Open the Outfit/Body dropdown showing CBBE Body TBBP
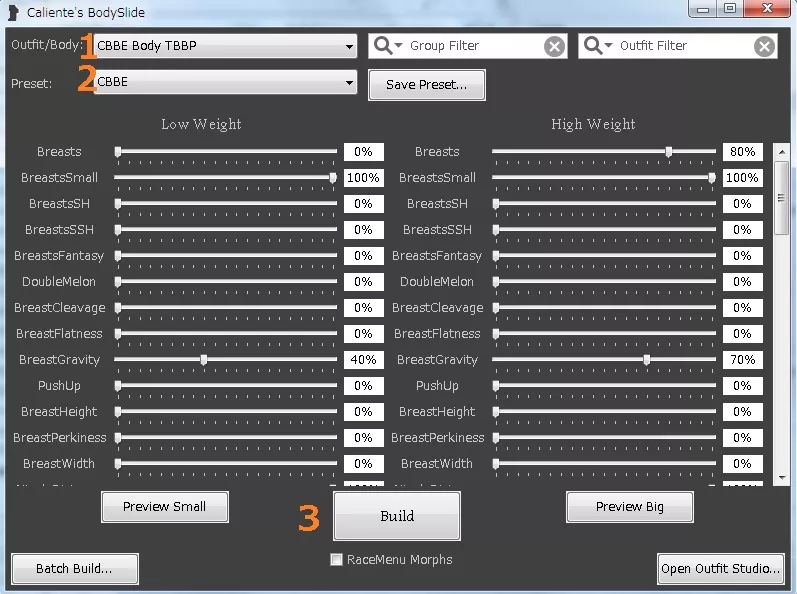The height and width of the screenshot is (594, 797). 225,46
